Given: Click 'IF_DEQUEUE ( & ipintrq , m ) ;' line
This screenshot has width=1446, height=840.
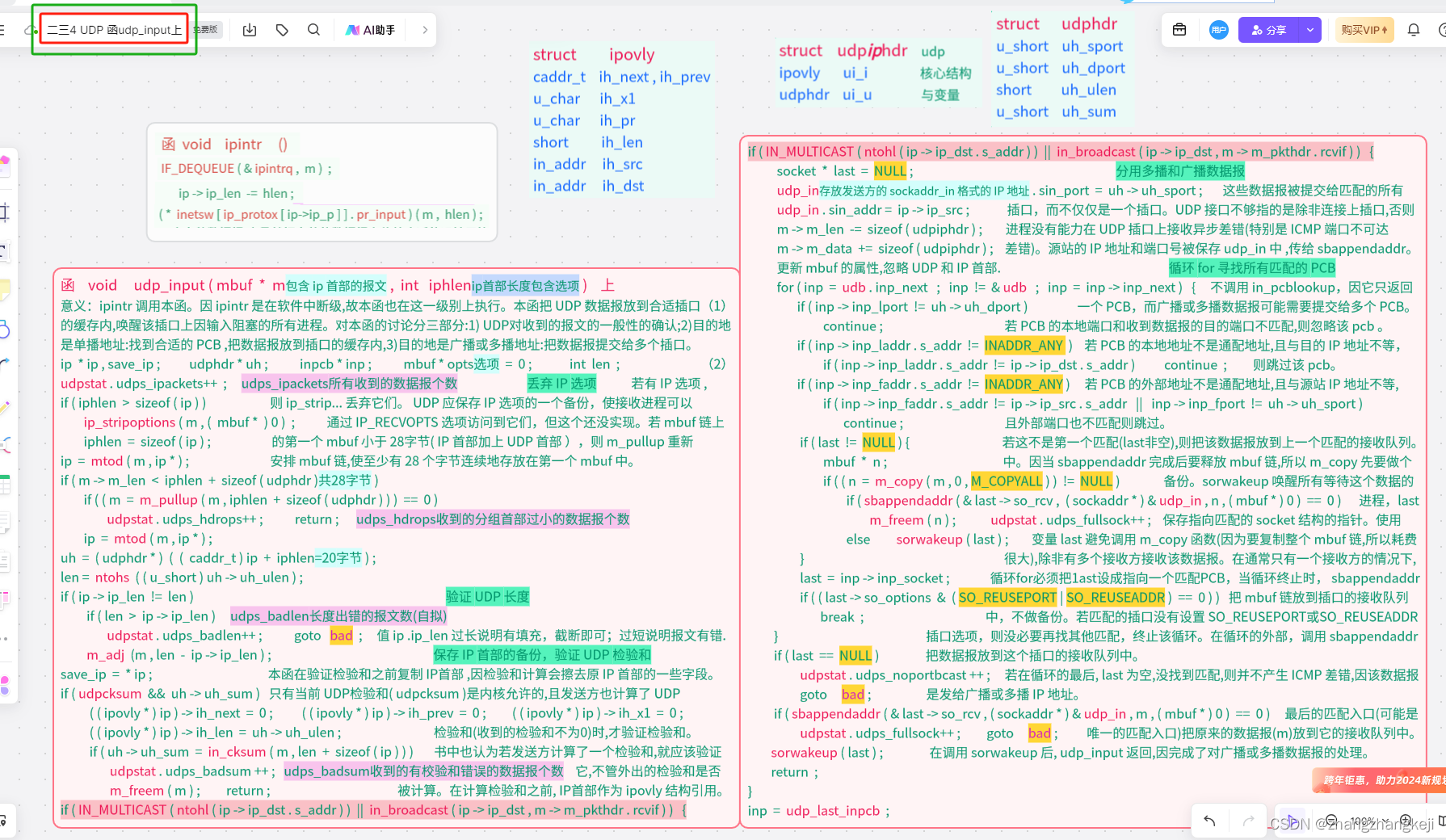Looking at the screenshot, I should (246, 169).
